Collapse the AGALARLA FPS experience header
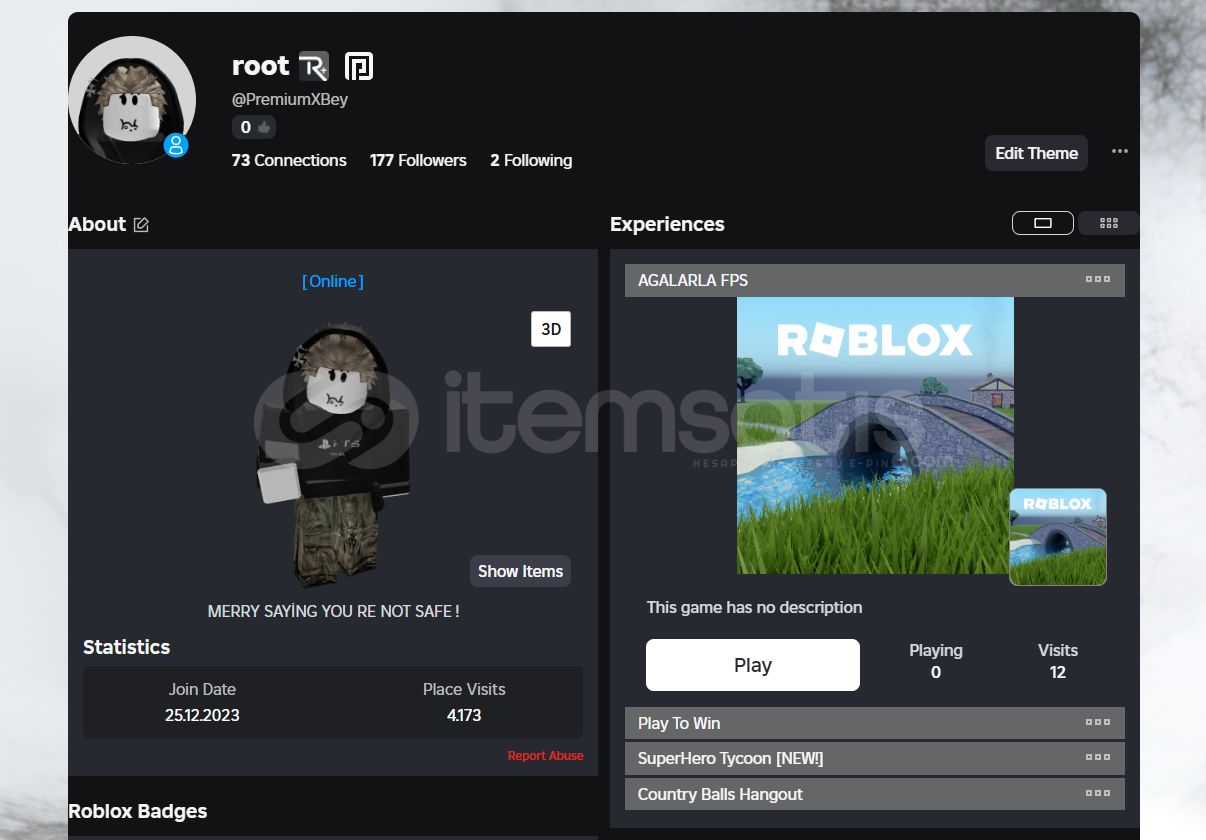 pyautogui.click(x=875, y=280)
